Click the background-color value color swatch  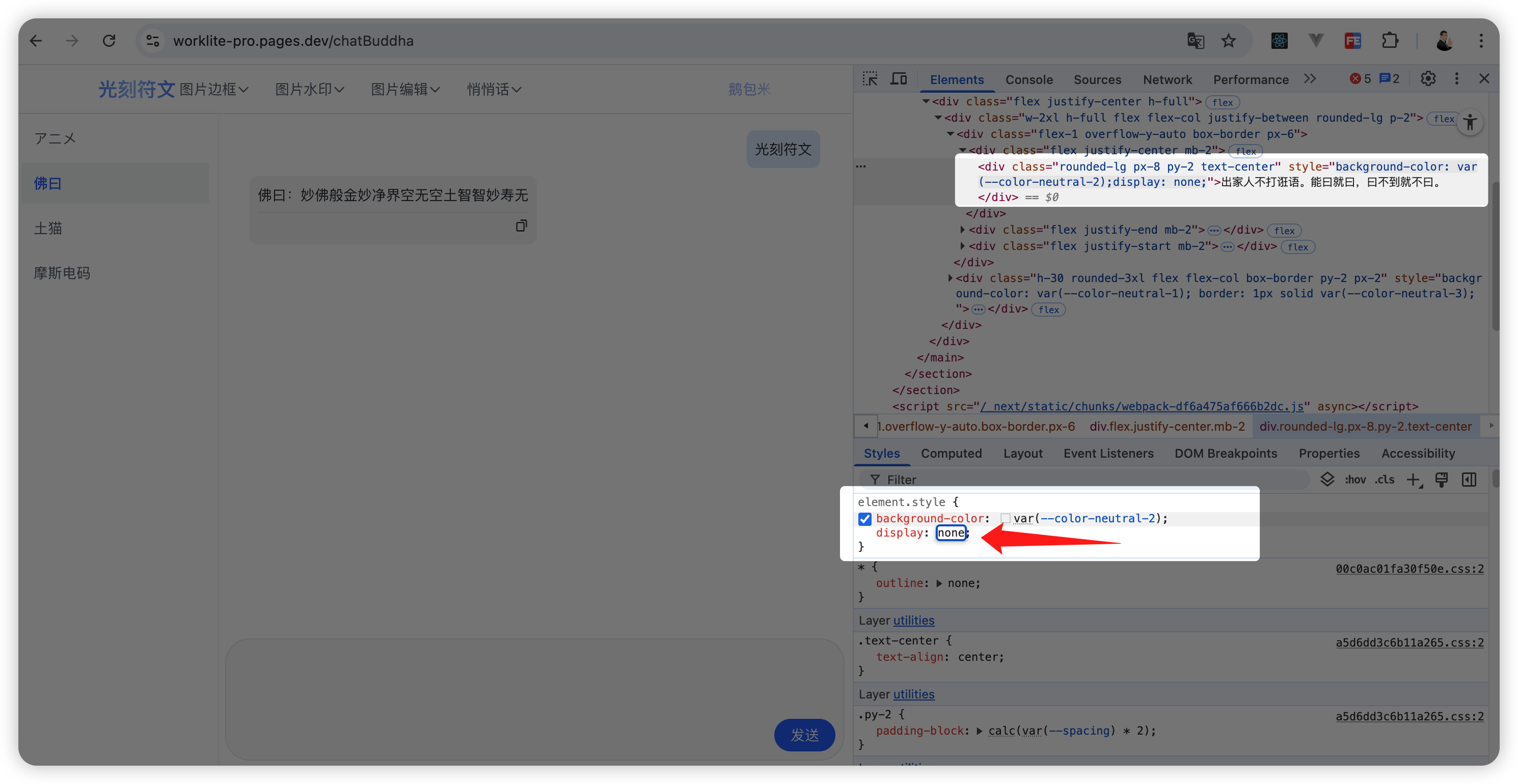(x=1006, y=518)
